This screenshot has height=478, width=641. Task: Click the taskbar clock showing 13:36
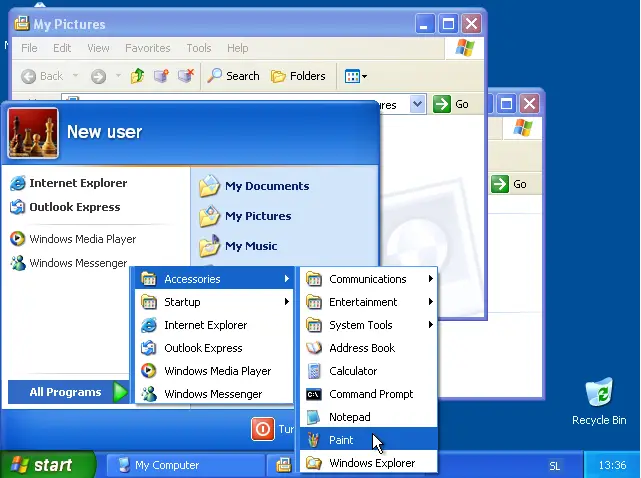pos(612,465)
